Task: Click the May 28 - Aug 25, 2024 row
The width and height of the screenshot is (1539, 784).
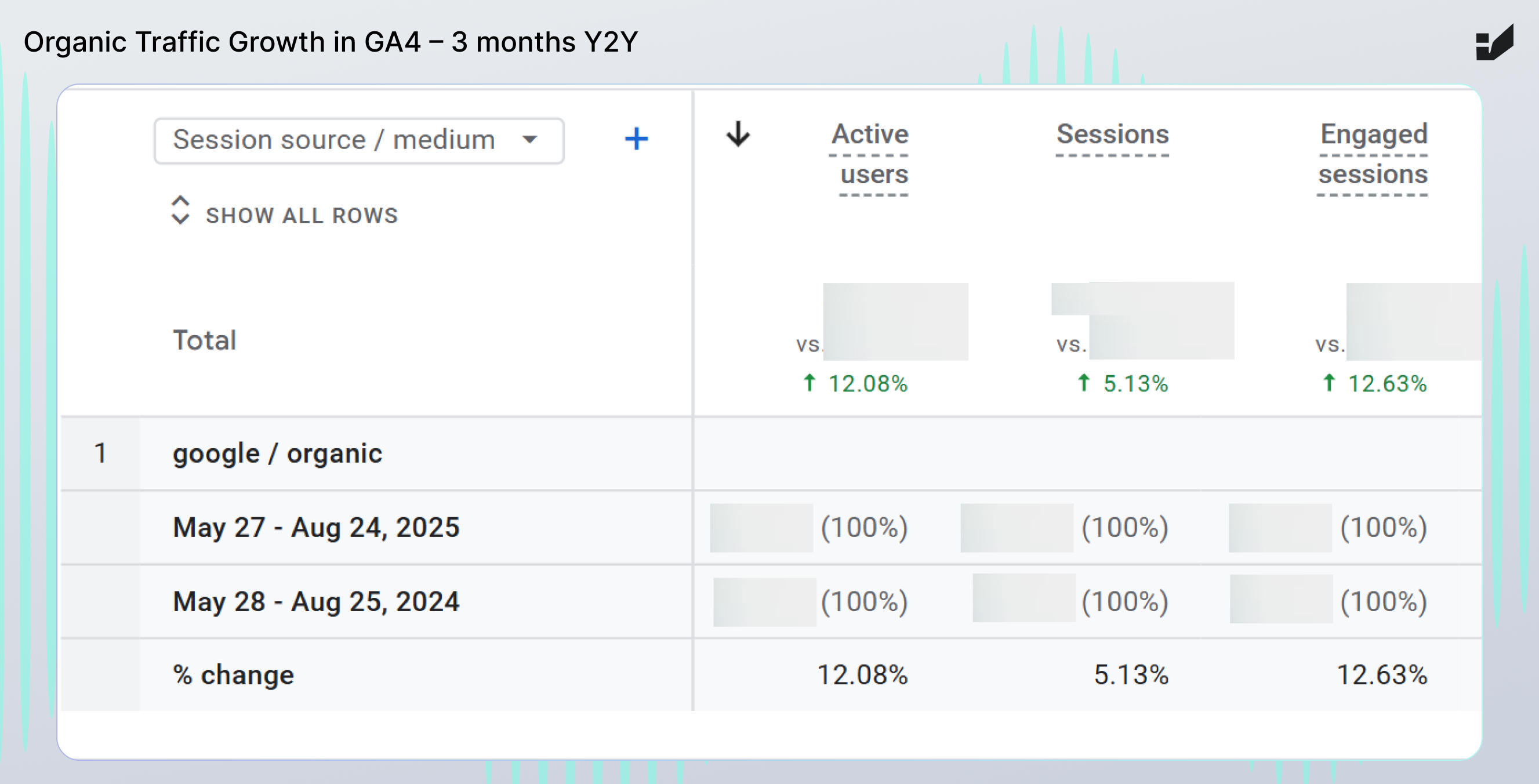Action: coord(316,602)
